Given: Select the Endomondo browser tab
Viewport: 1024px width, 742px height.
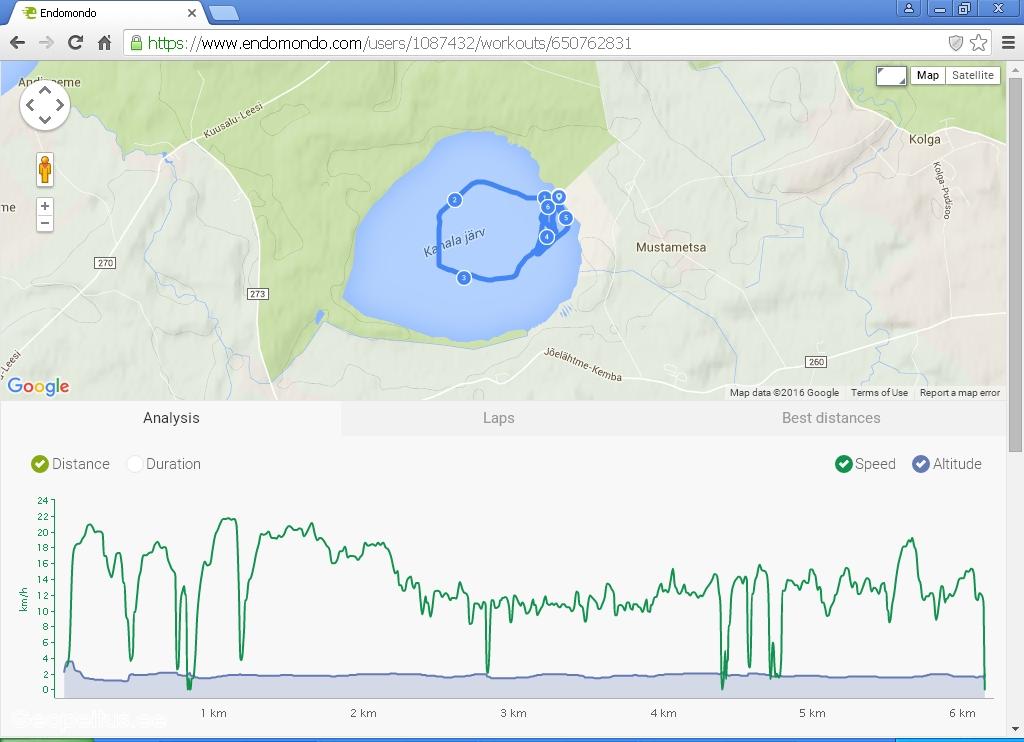Looking at the screenshot, I should (108, 12).
